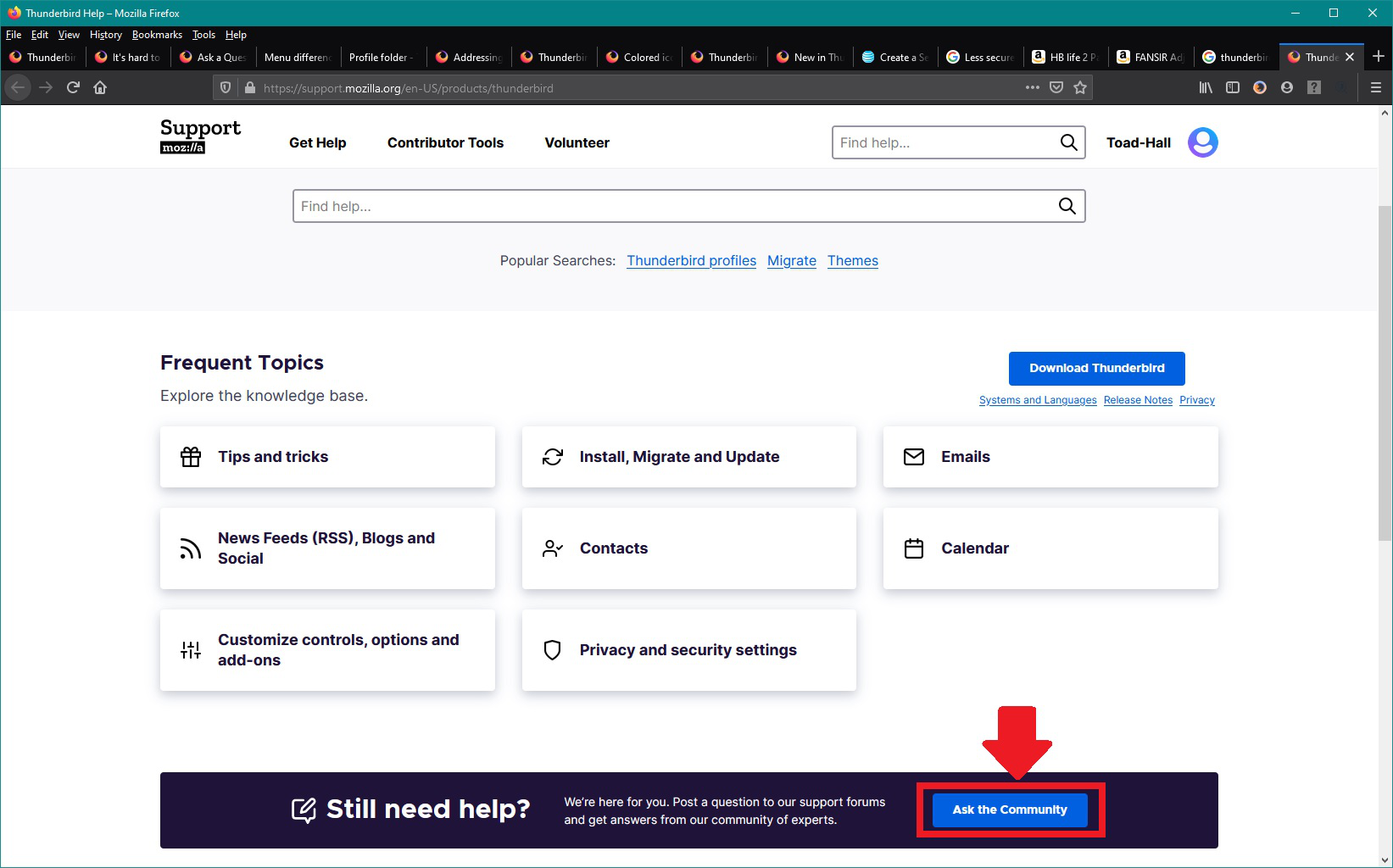Switch to the 'Profile folder' tab
The height and width of the screenshot is (868, 1393).
(x=382, y=57)
